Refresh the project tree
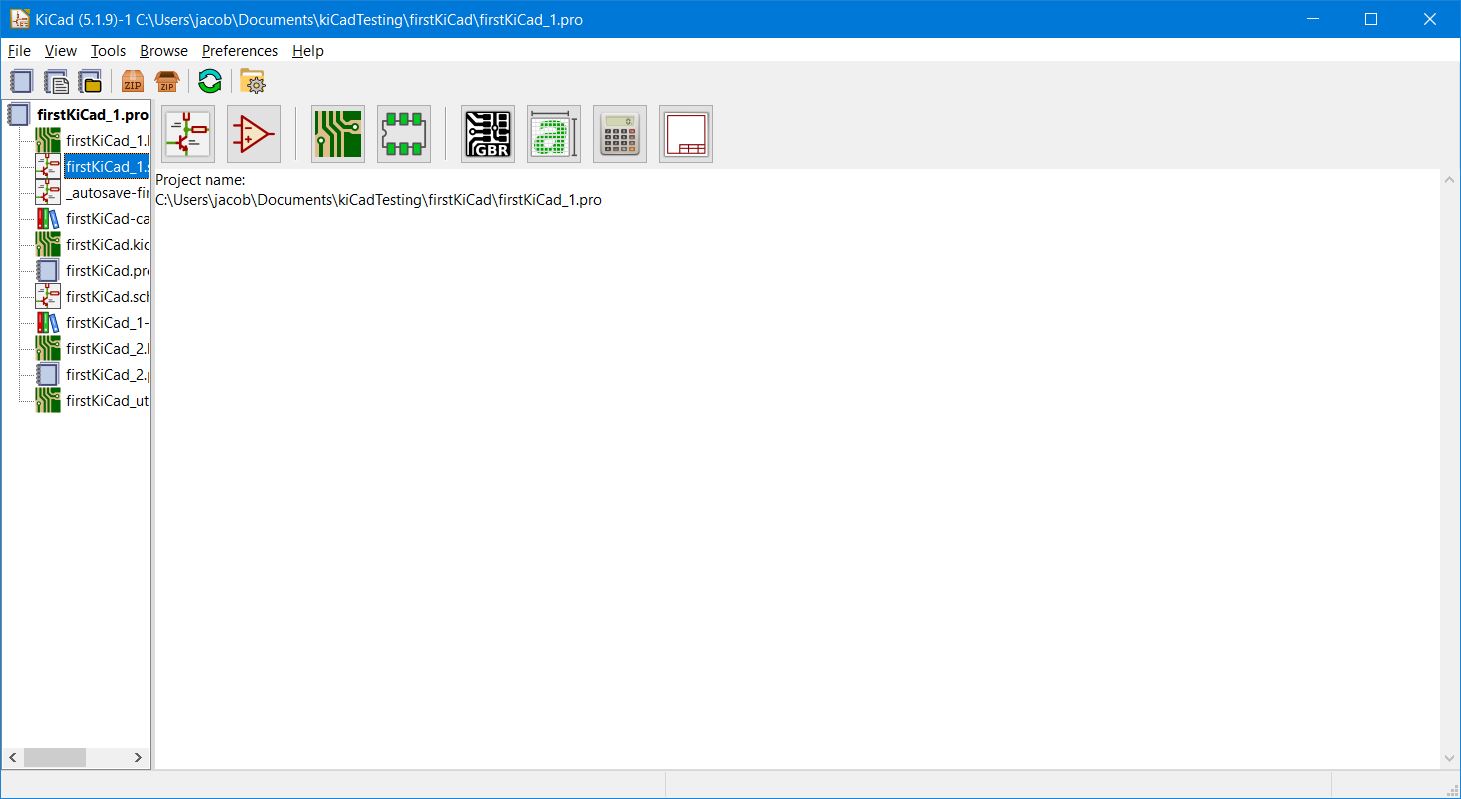The height and width of the screenshot is (799, 1461). (209, 82)
